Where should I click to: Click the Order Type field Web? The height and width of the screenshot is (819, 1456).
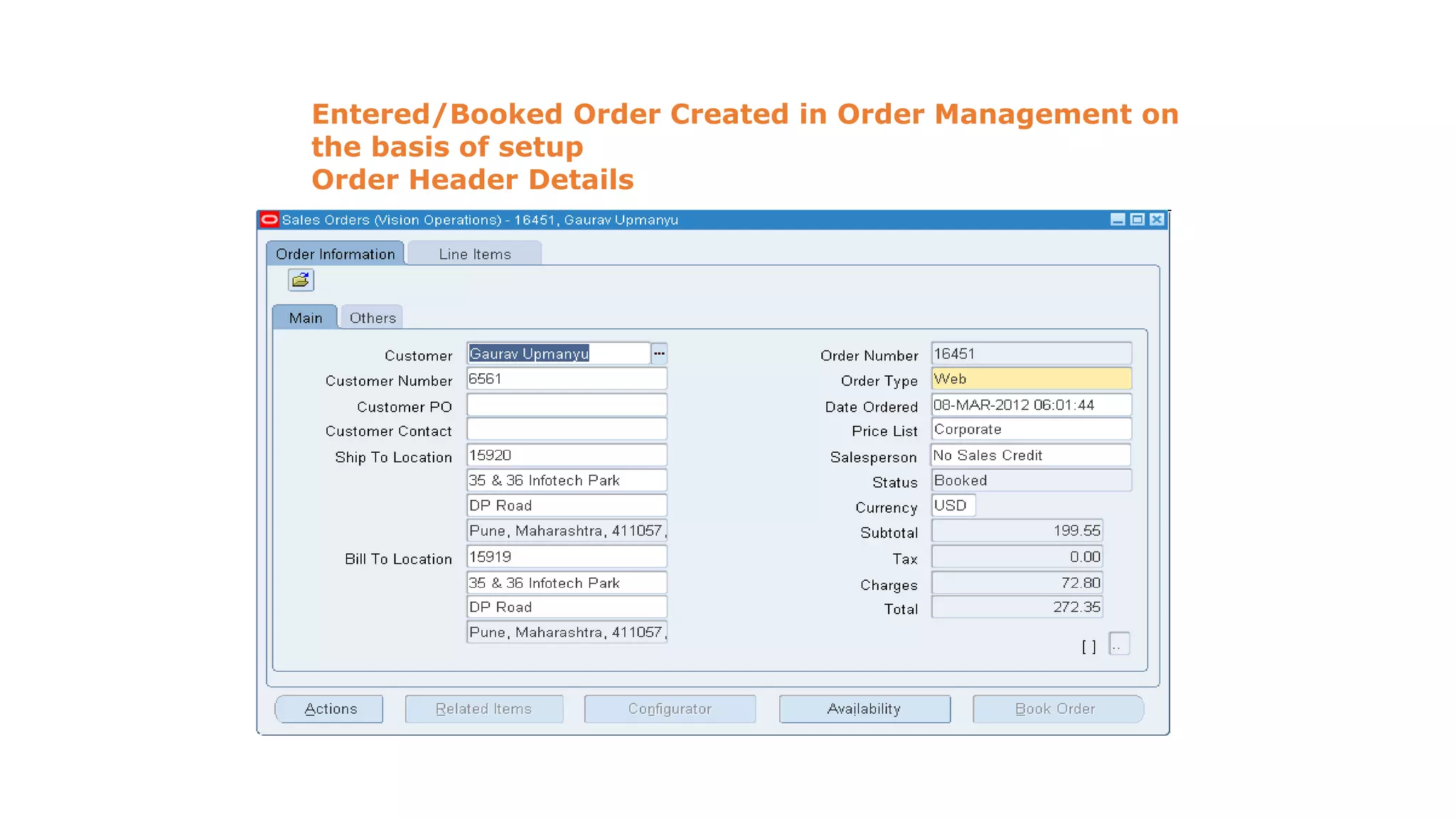[x=1032, y=379]
